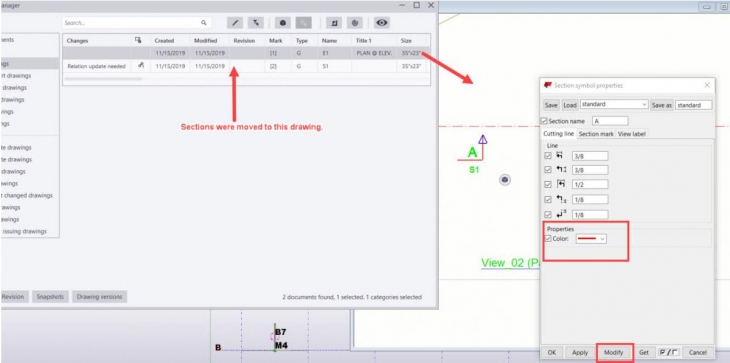Click the Drawing versions button
This screenshot has width=730, height=363.
(x=100, y=296)
